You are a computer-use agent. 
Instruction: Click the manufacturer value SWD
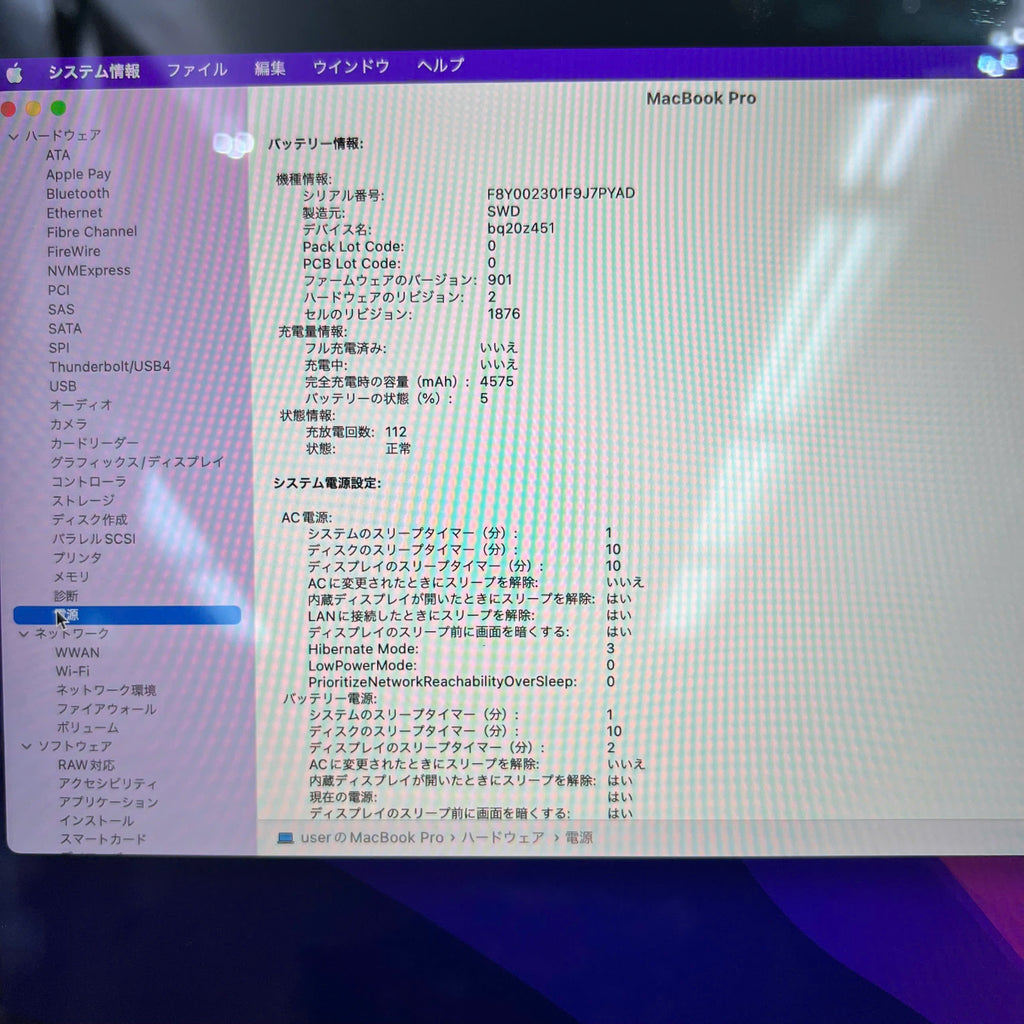(x=504, y=212)
